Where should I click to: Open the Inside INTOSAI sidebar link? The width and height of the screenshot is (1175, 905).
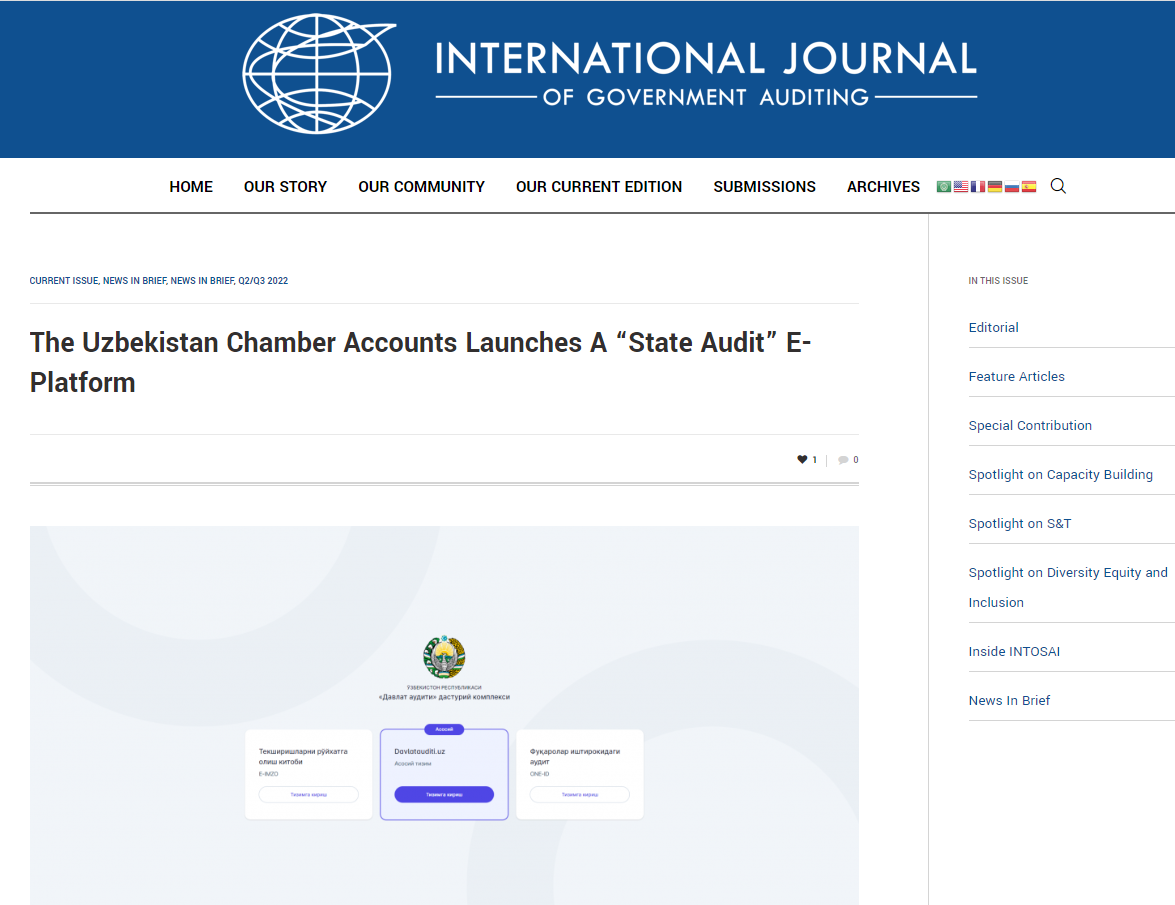1014,651
